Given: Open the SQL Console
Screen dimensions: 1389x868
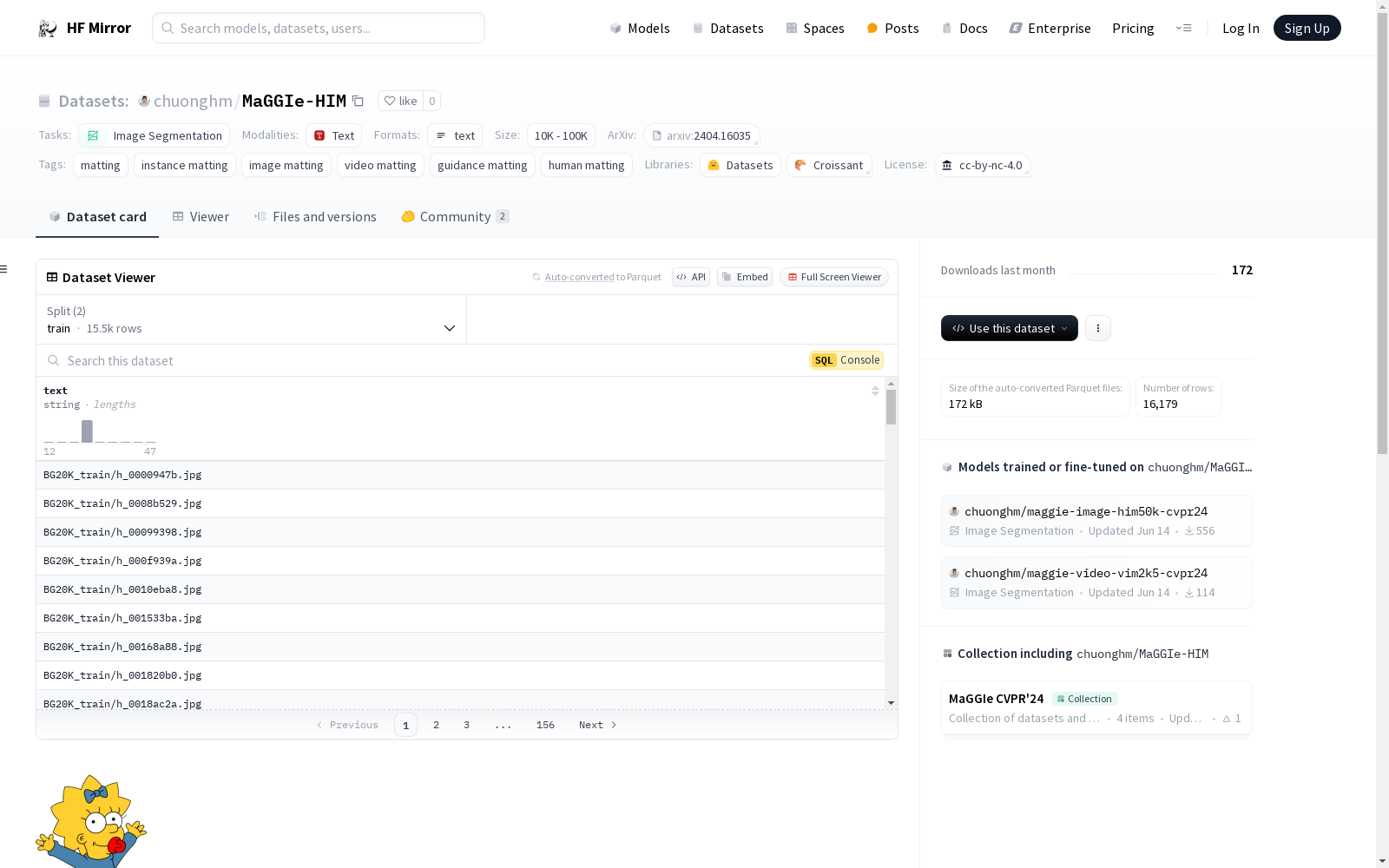Looking at the screenshot, I should tap(846, 360).
